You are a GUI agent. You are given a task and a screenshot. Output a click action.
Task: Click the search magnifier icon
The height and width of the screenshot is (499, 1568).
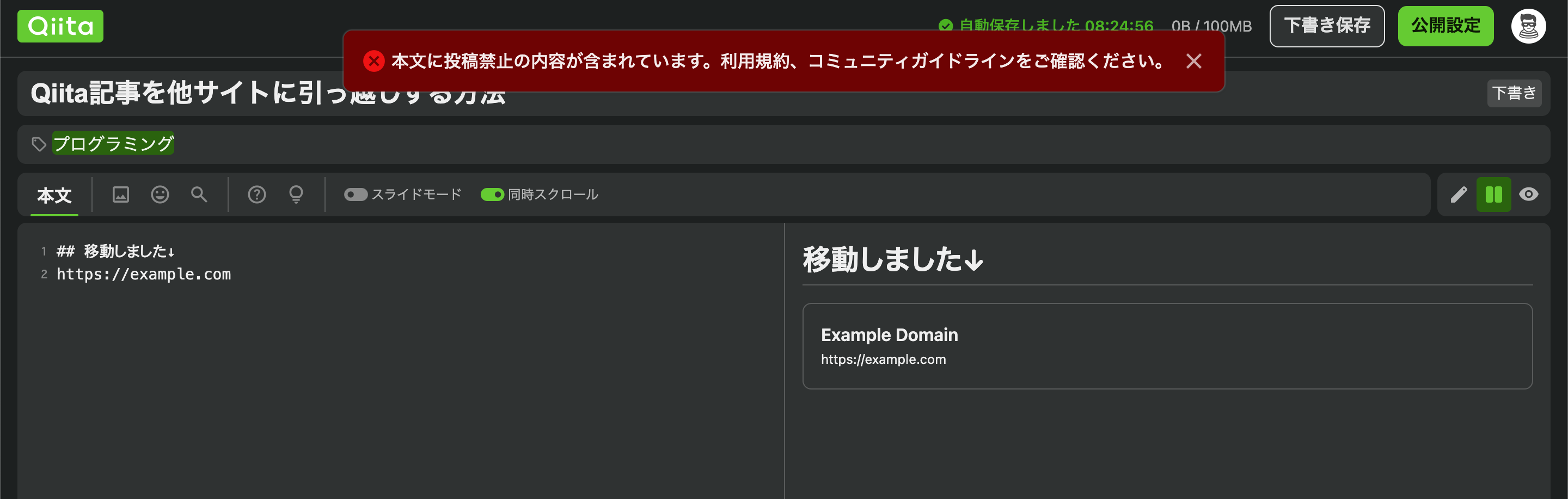click(x=199, y=194)
